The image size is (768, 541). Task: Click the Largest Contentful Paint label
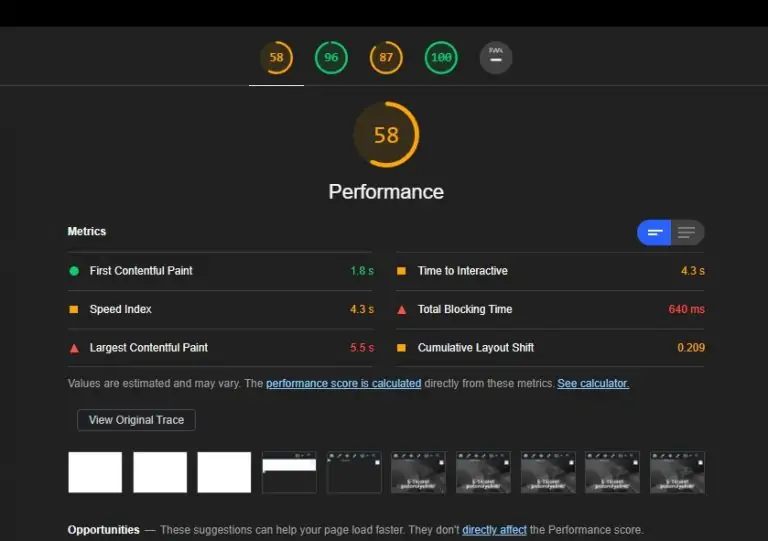tap(148, 348)
